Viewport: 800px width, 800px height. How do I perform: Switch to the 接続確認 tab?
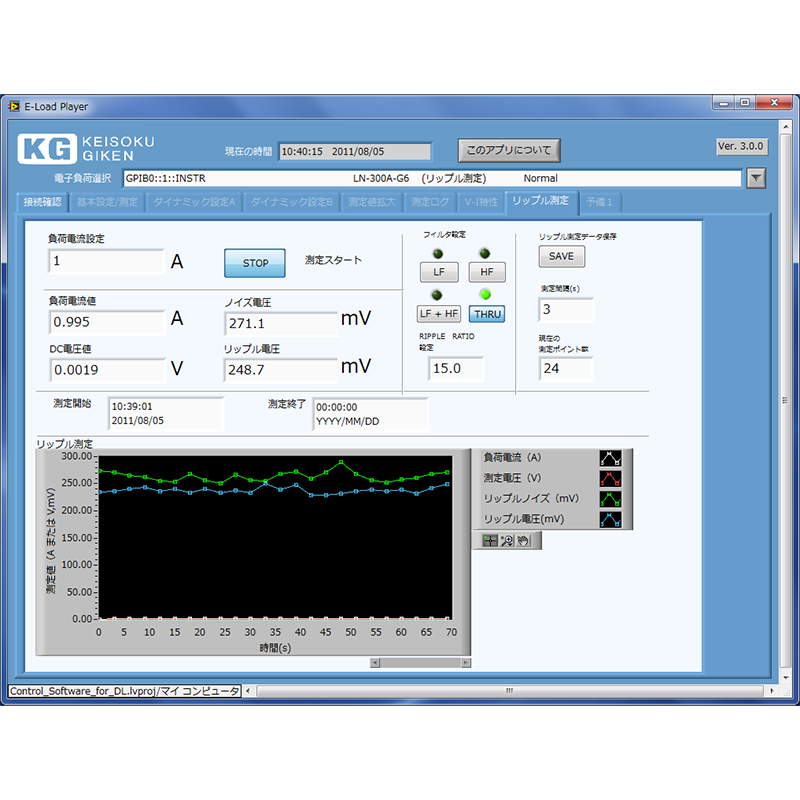coord(43,201)
